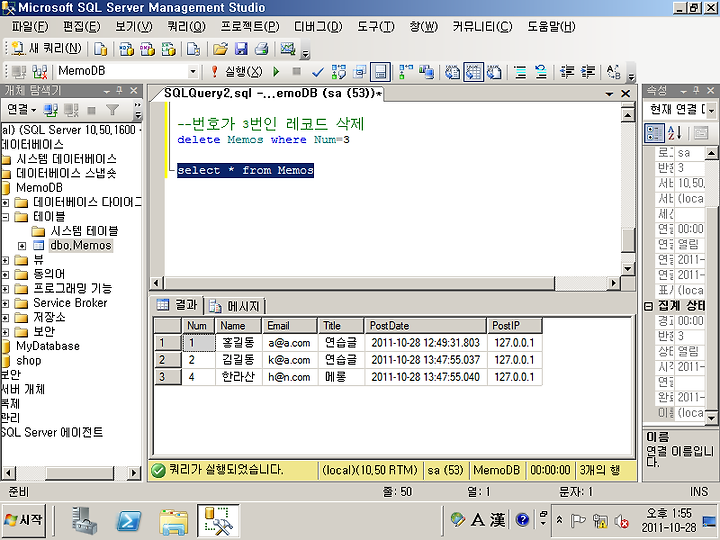Click the properties Categorized view icon
This screenshot has width=720, height=540.
[654, 133]
